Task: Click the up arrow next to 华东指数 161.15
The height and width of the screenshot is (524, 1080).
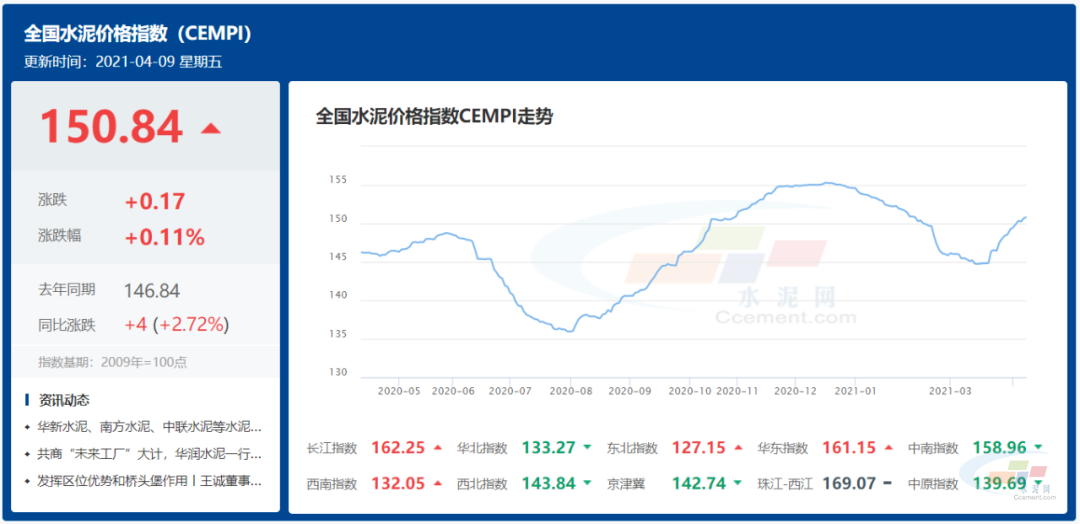Action: coord(887,448)
